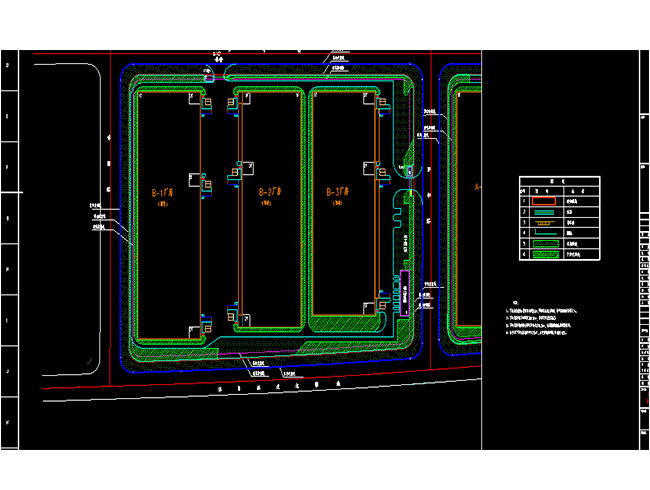This screenshot has width=650, height=490.
Task: Select the gate symbol at top entrance near B-1
Action: [x=208, y=75]
